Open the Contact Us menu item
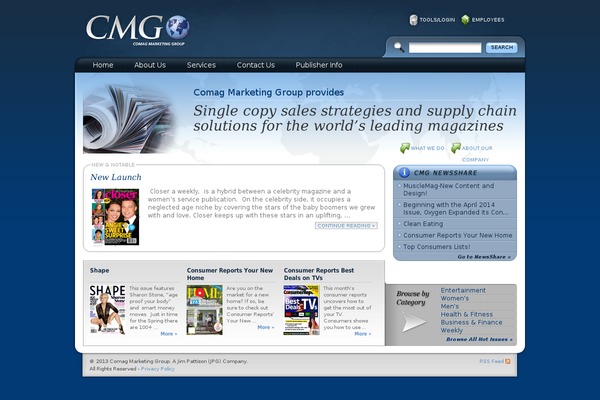This screenshot has height=400, width=600. (x=256, y=65)
